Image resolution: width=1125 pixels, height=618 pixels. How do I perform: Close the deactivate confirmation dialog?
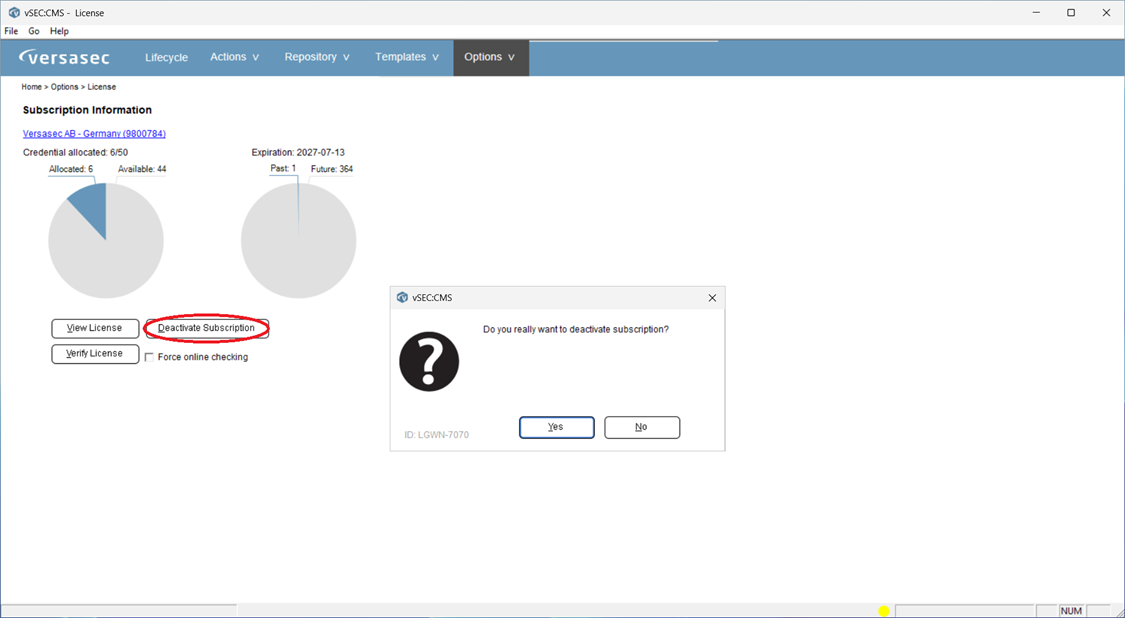(712, 298)
